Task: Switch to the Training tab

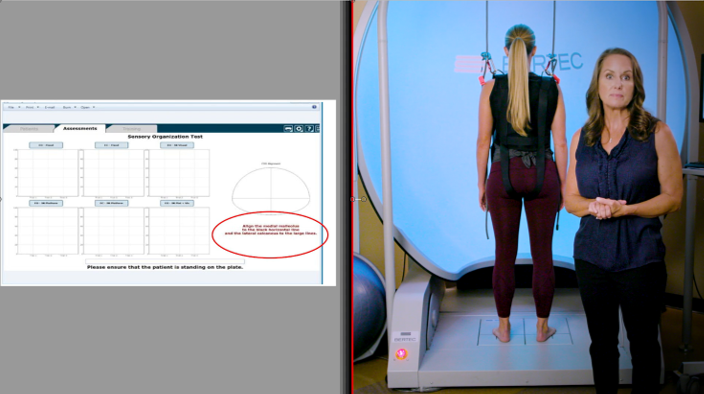Action: [x=132, y=129]
